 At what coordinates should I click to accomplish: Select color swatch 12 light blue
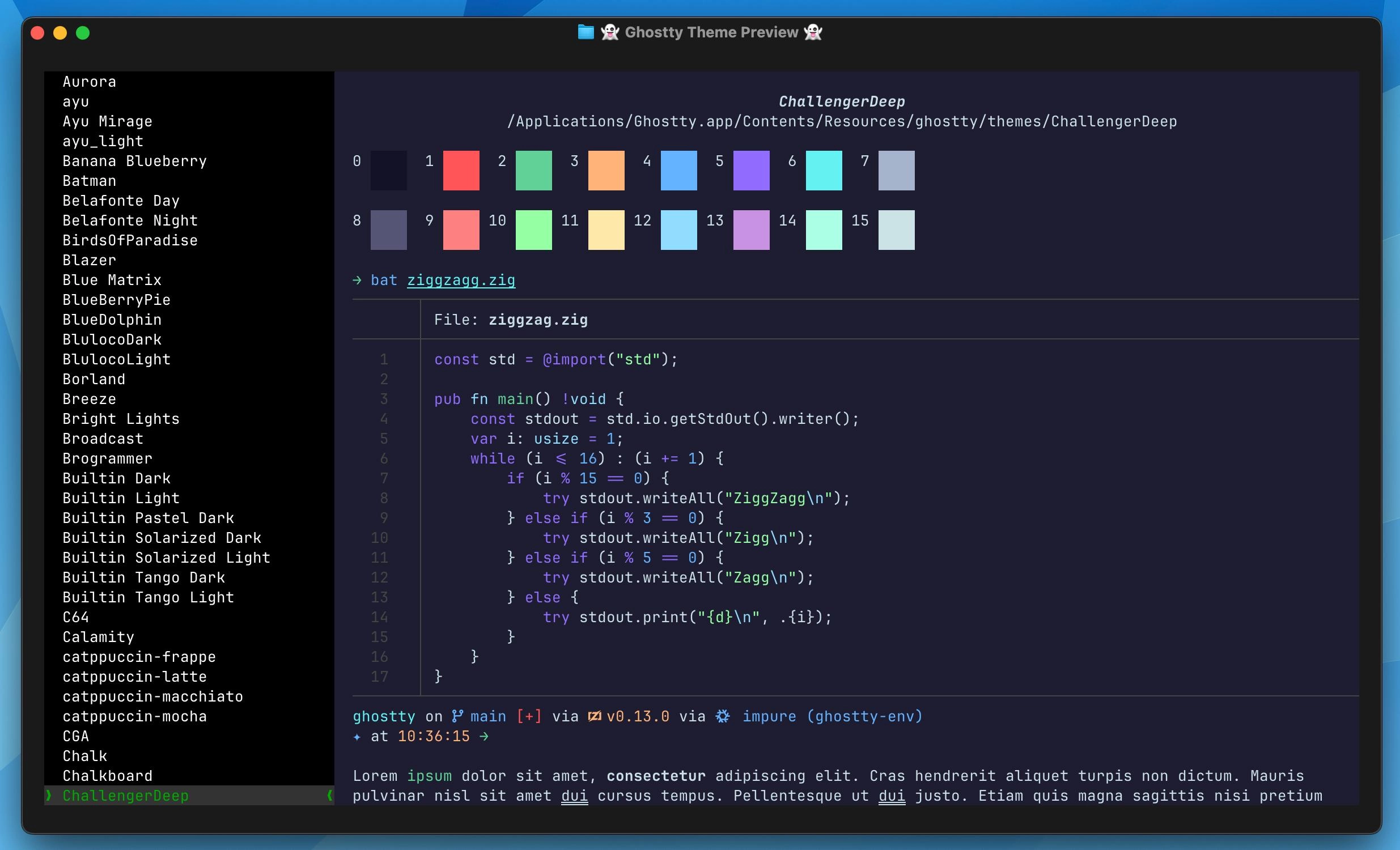pos(679,230)
